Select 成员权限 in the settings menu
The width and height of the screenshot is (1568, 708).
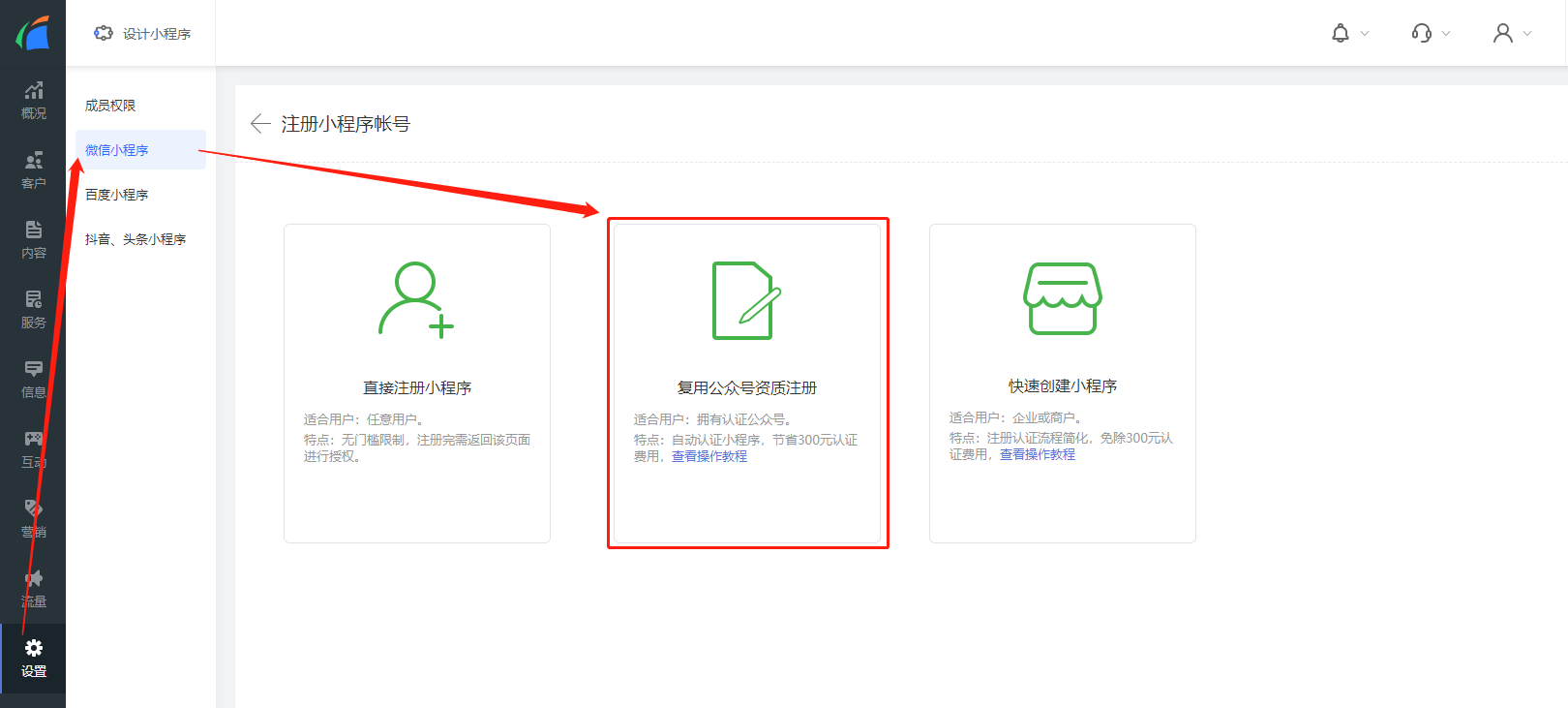tap(110, 106)
